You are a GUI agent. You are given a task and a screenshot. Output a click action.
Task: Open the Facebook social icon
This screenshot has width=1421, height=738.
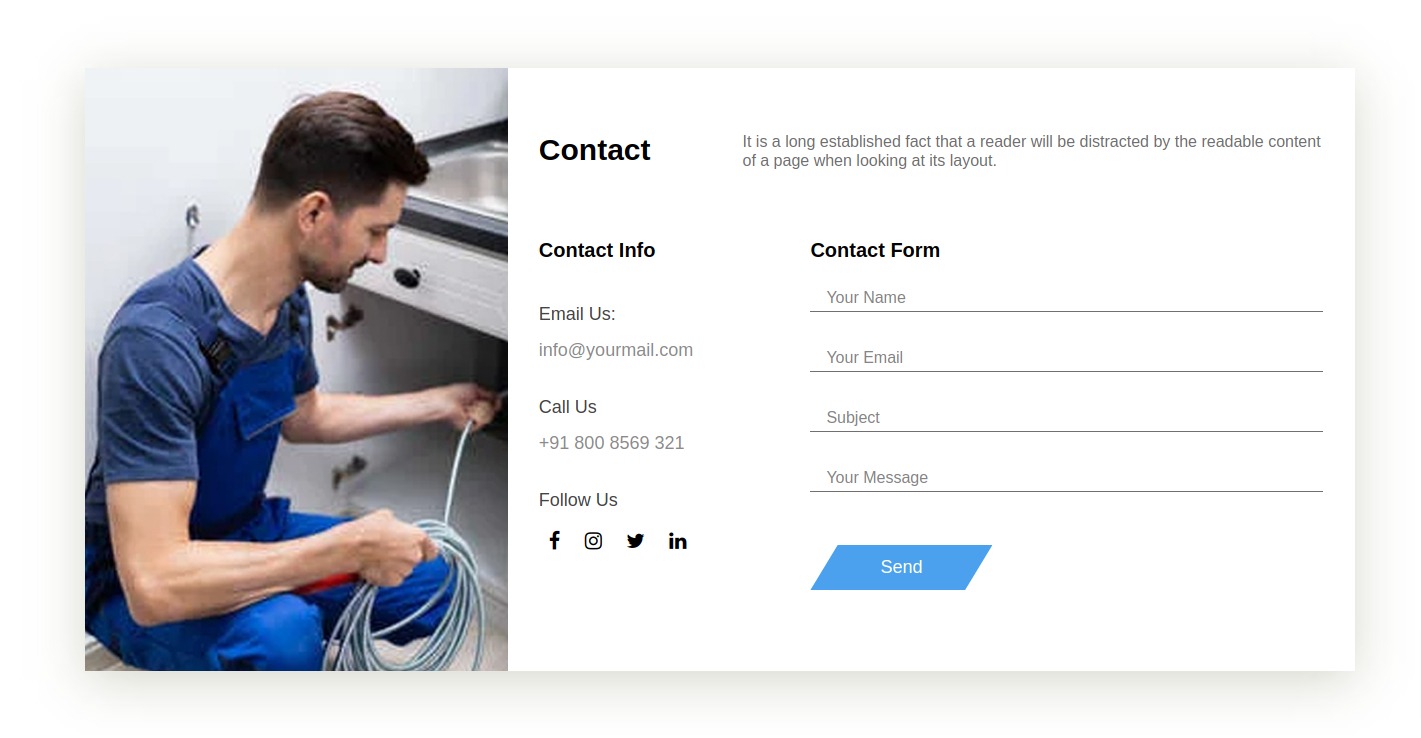tap(554, 541)
